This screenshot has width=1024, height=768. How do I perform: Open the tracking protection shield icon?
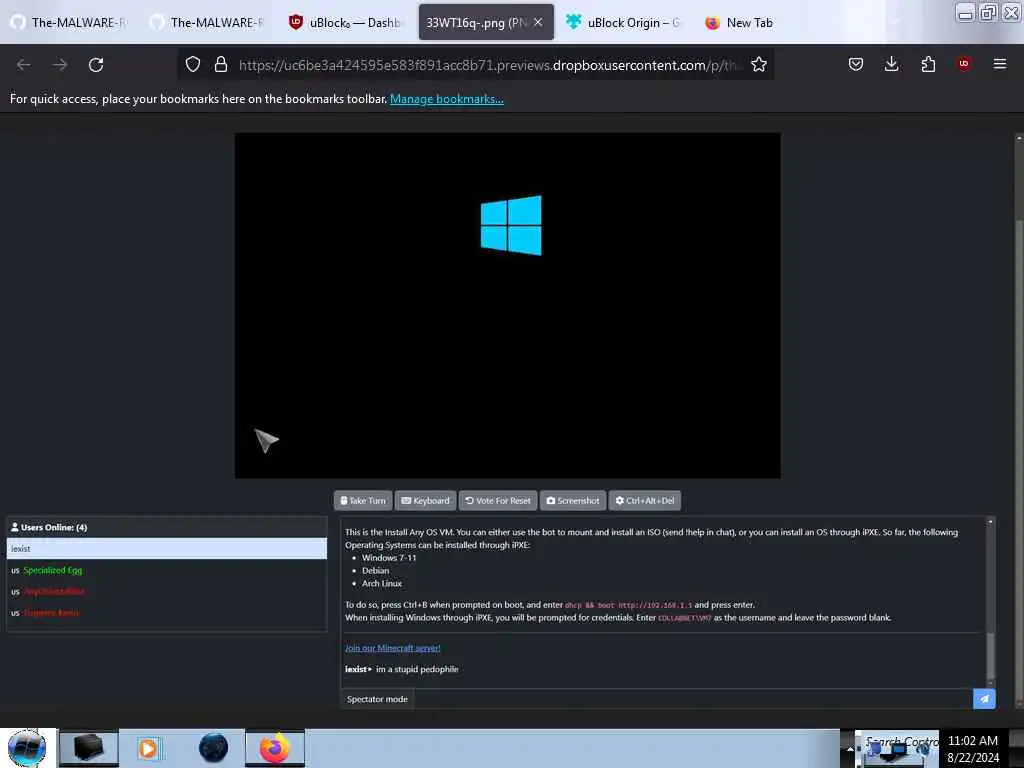coord(193,64)
